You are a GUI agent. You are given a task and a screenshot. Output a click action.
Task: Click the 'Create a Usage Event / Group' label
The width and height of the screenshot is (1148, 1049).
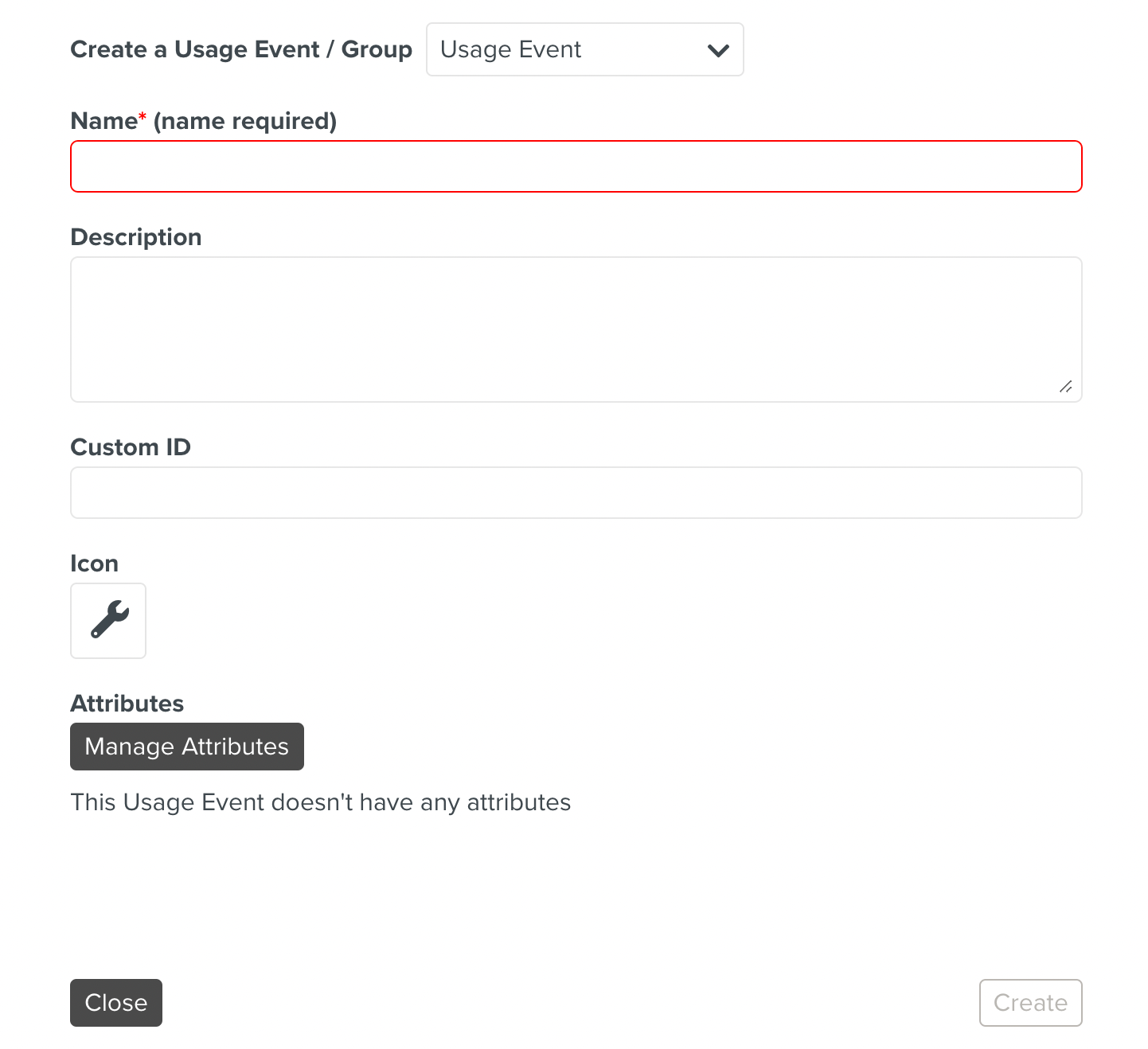tap(241, 49)
